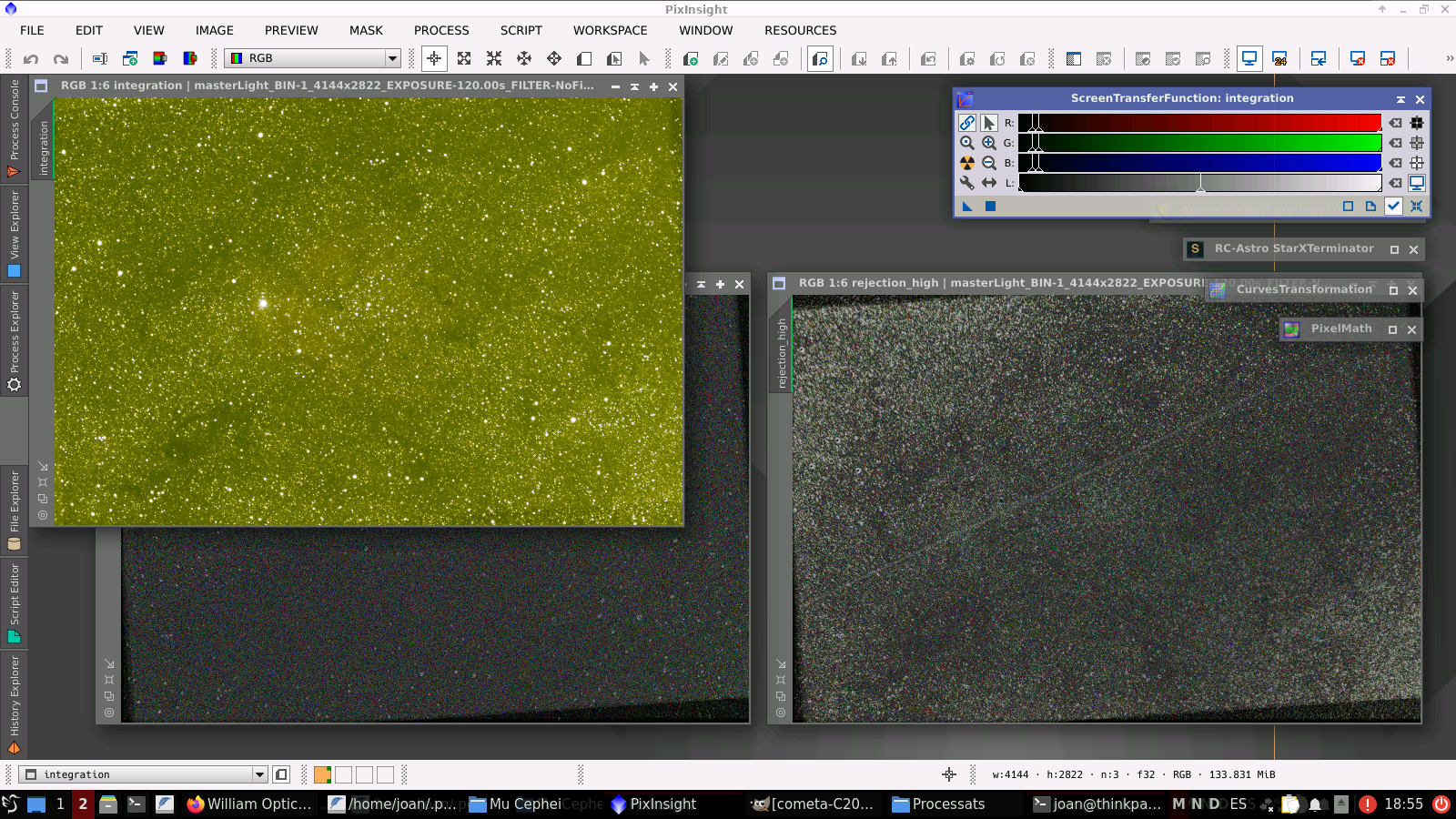Click the luminance midtones slider in STF
The height and width of the screenshot is (819, 1456).
pyautogui.click(x=1200, y=186)
